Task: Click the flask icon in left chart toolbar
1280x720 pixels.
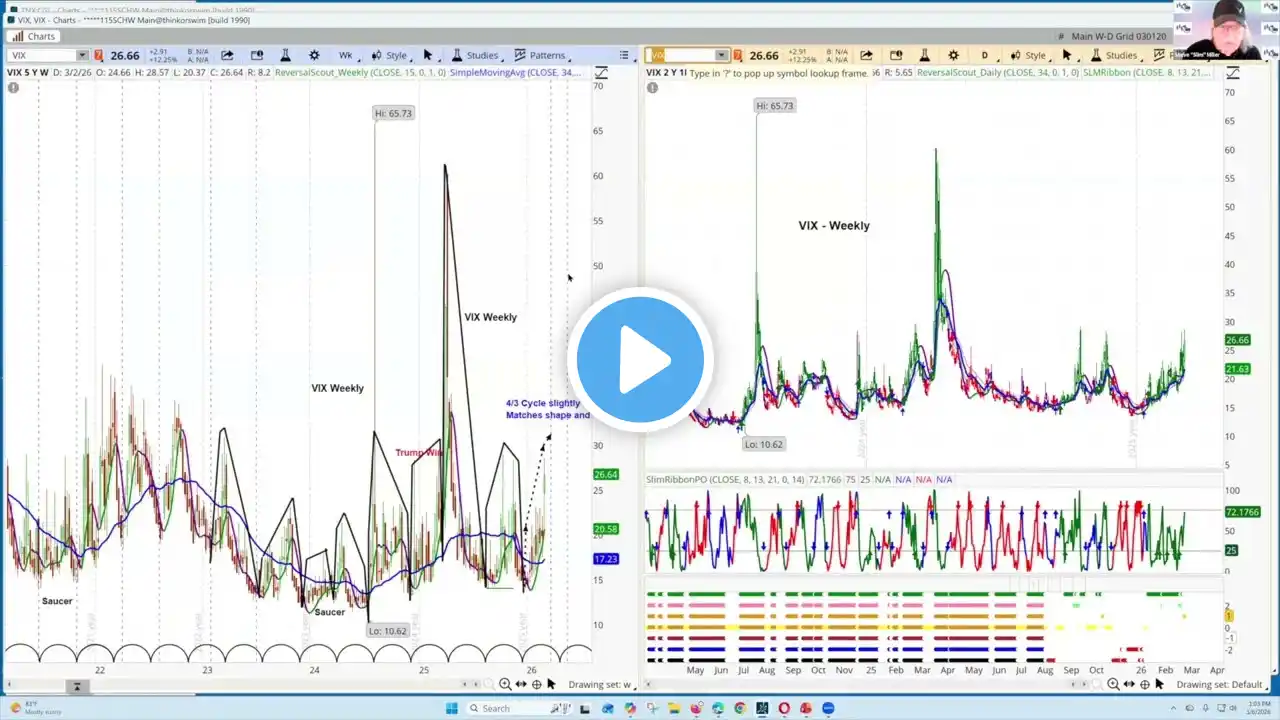Action: pyautogui.click(x=285, y=56)
